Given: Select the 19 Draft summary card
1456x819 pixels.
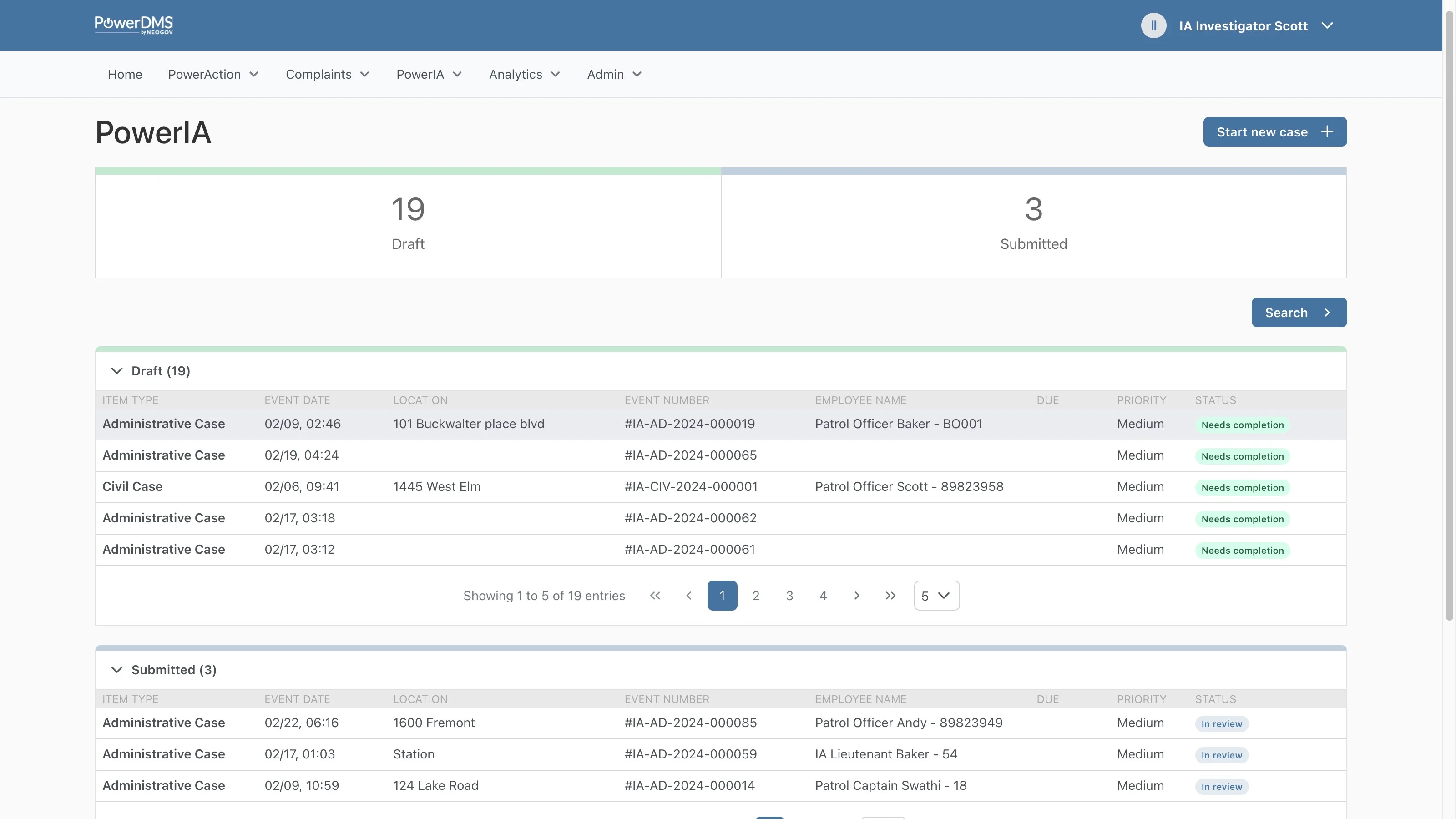Looking at the screenshot, I should [x=408, y=222].
